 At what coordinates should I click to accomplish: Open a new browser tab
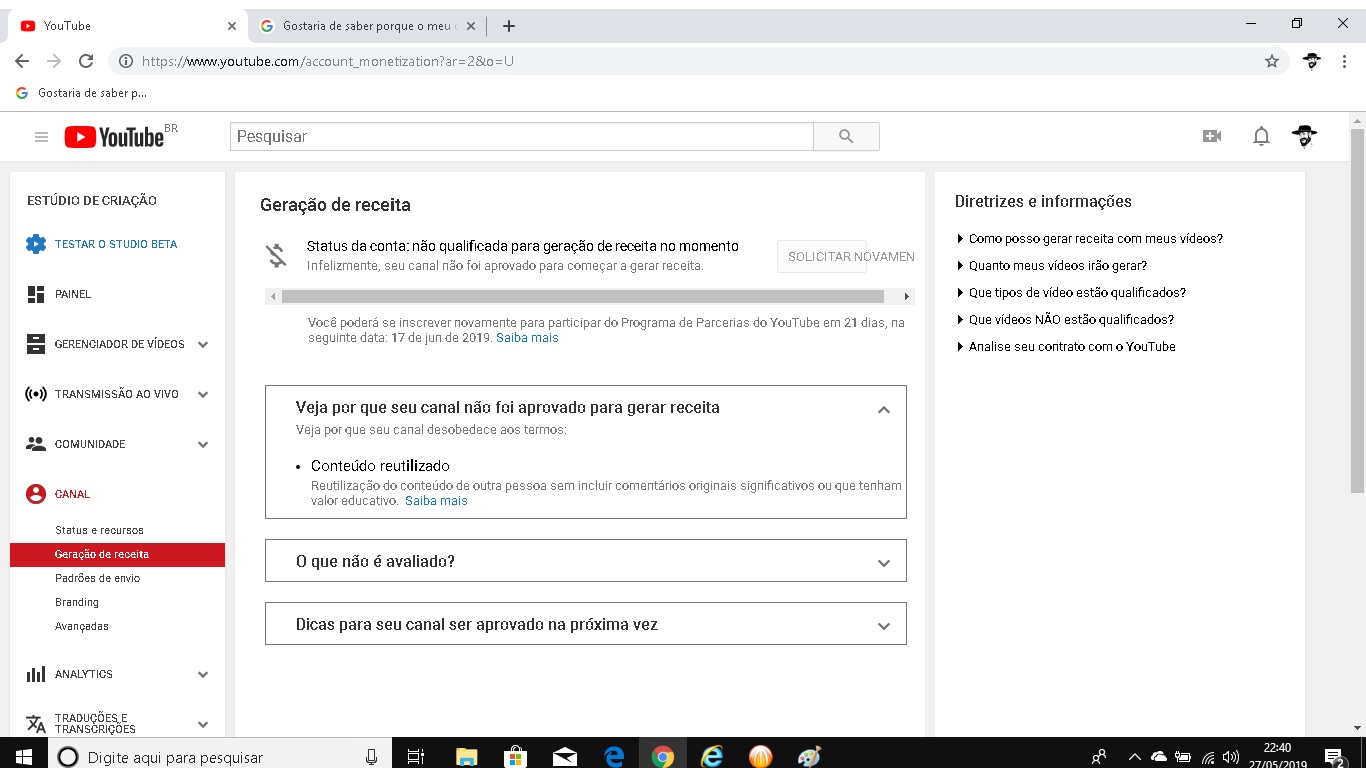point(509,26)
